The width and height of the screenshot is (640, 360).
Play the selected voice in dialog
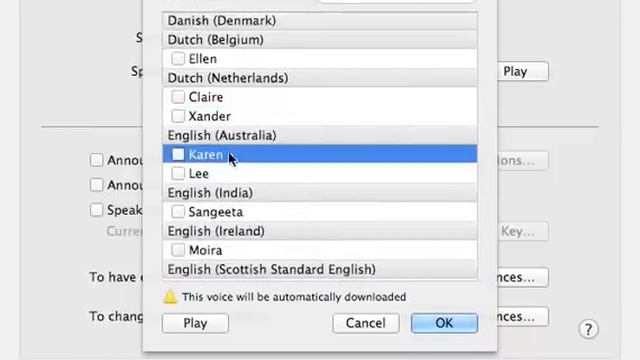(x=195, y=323)
